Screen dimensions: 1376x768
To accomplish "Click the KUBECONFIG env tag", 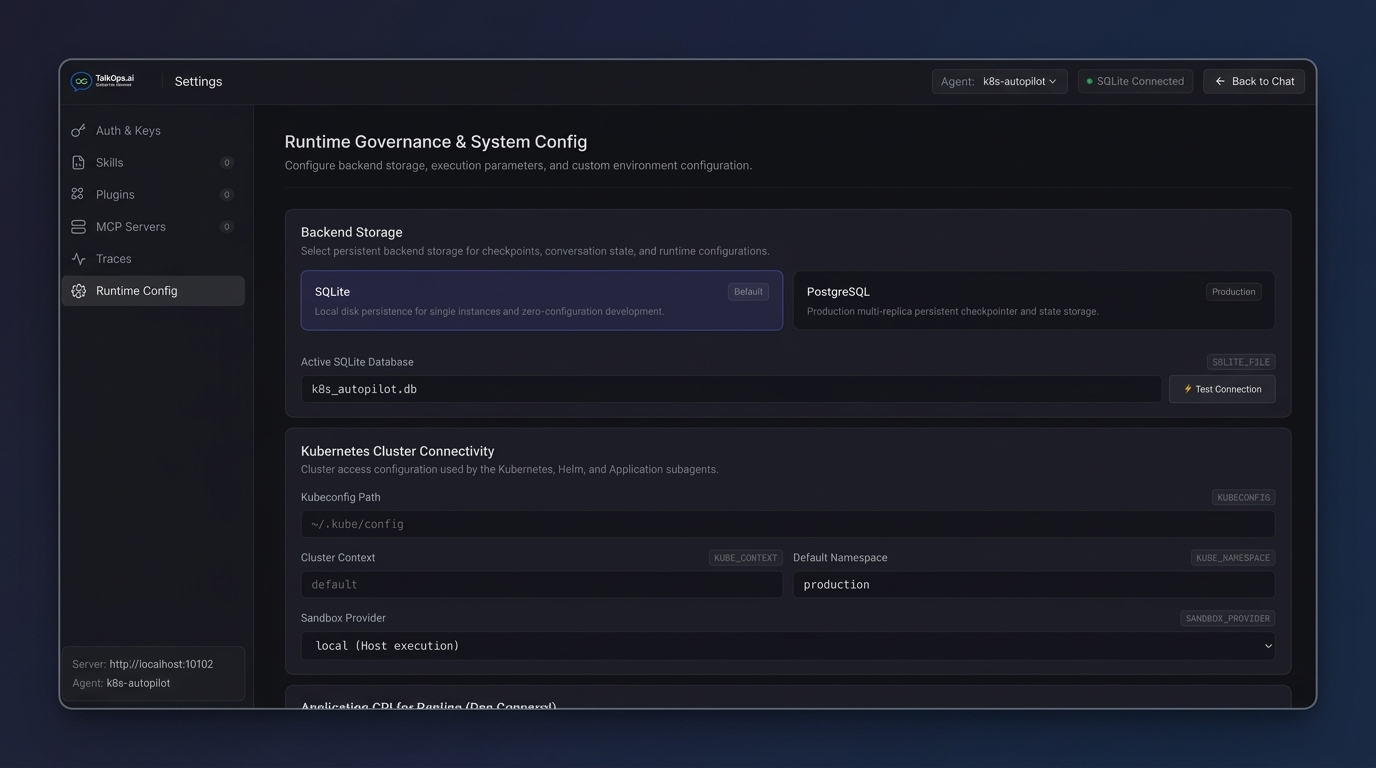I will [x=1243, y=497].
